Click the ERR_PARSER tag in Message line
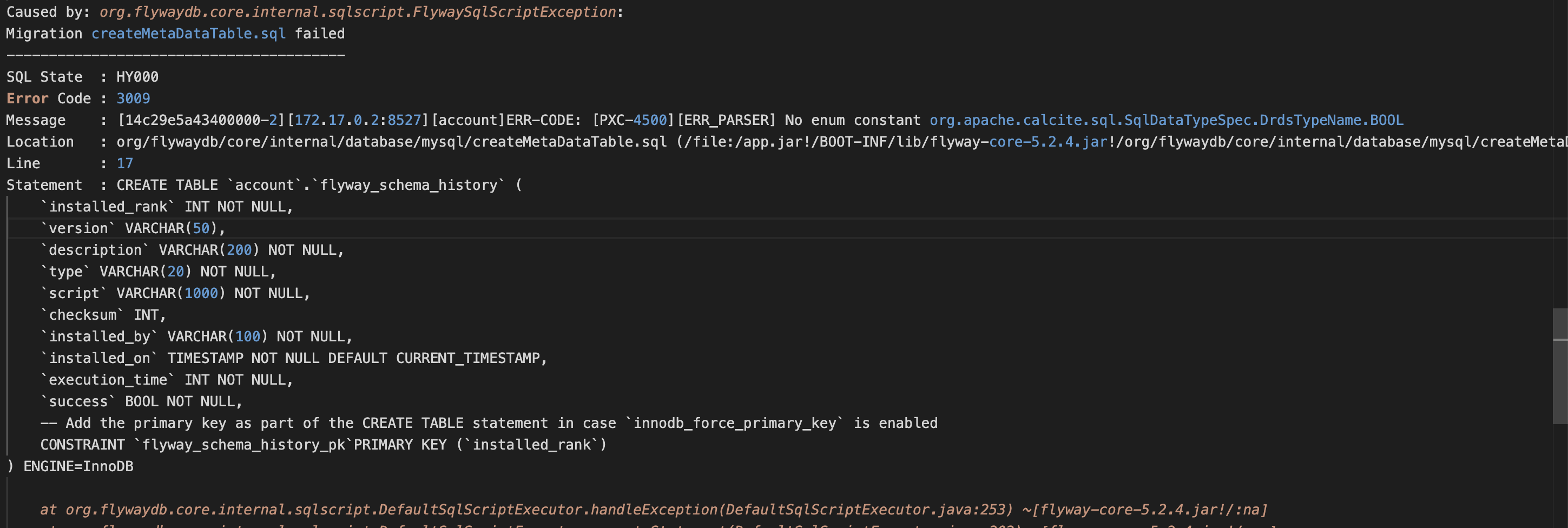Image resolution: width=1568 pixels, height=528 pixels. (726, 120)
